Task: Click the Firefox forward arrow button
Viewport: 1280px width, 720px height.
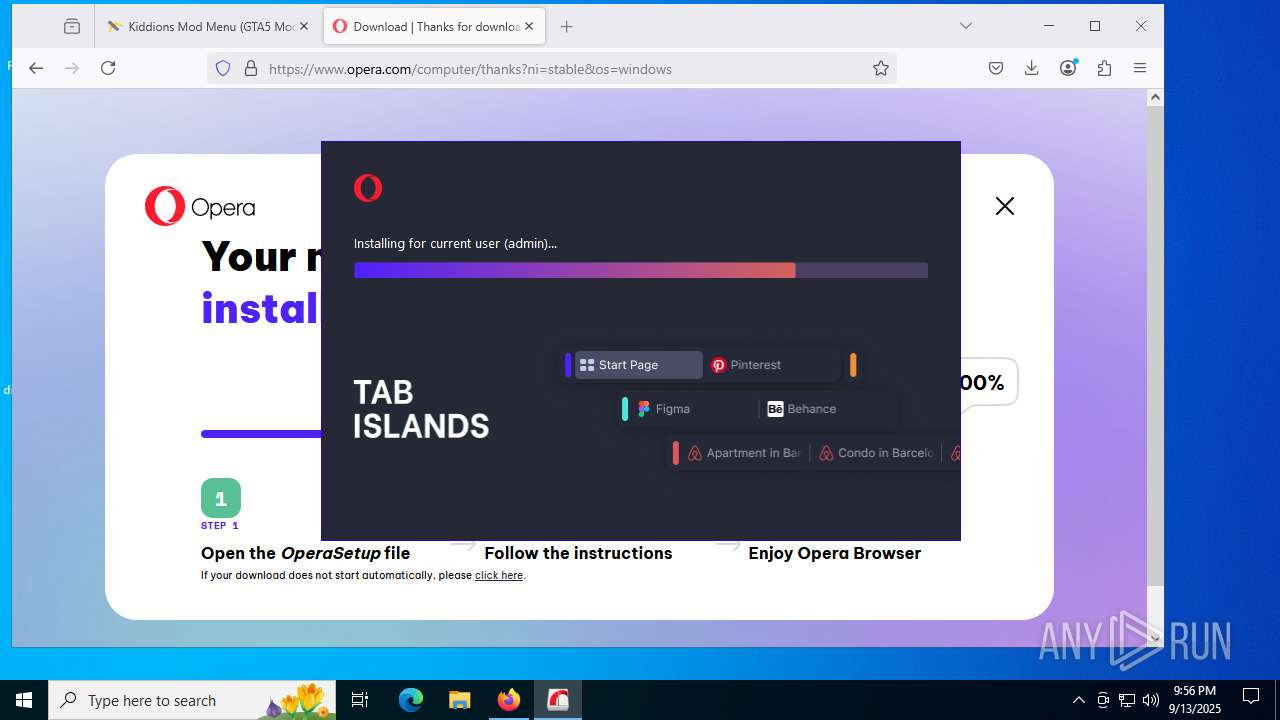Action: pyautogui.click(x=72, y=68)
